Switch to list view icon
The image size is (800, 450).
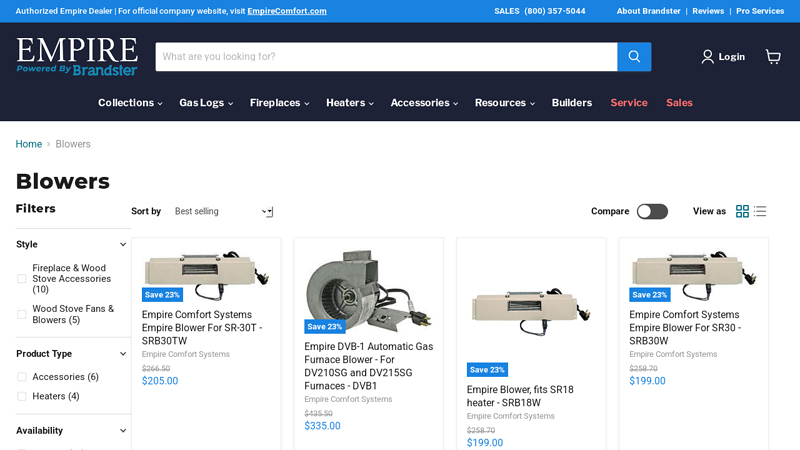pos(760,211)
